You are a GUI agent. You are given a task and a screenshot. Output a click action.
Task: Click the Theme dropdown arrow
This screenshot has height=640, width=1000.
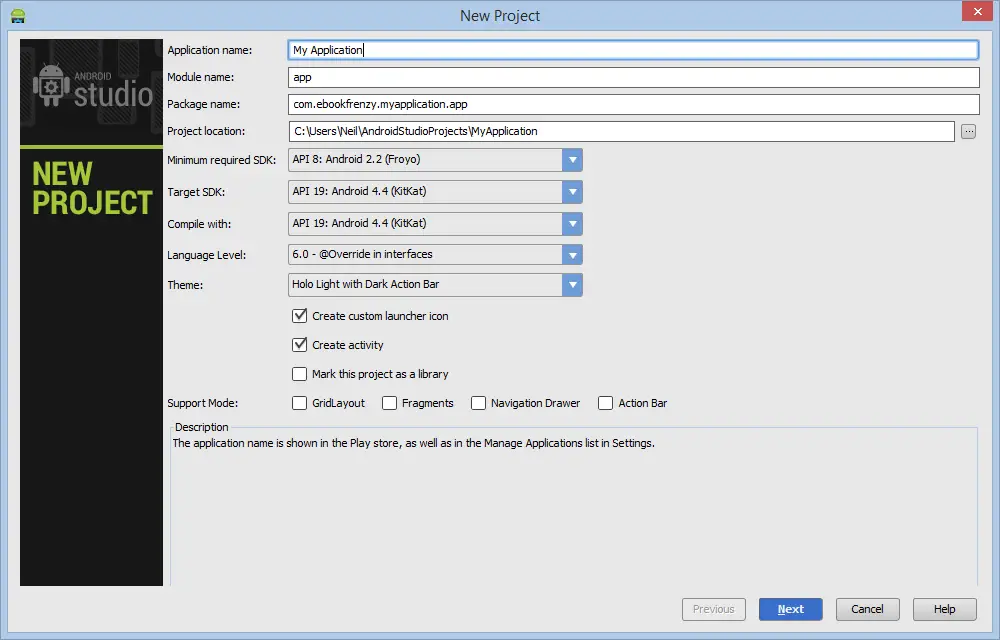tap(572, 285)
